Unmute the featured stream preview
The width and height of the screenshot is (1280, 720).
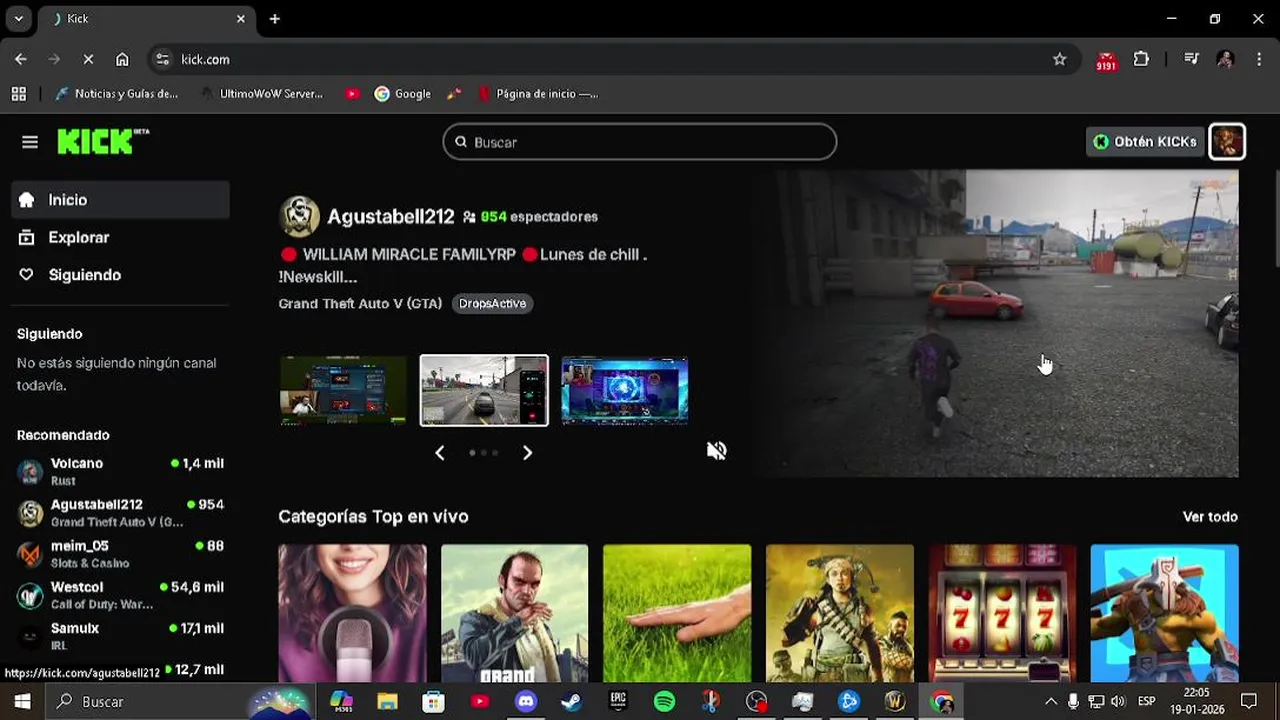tap(716, 451)
